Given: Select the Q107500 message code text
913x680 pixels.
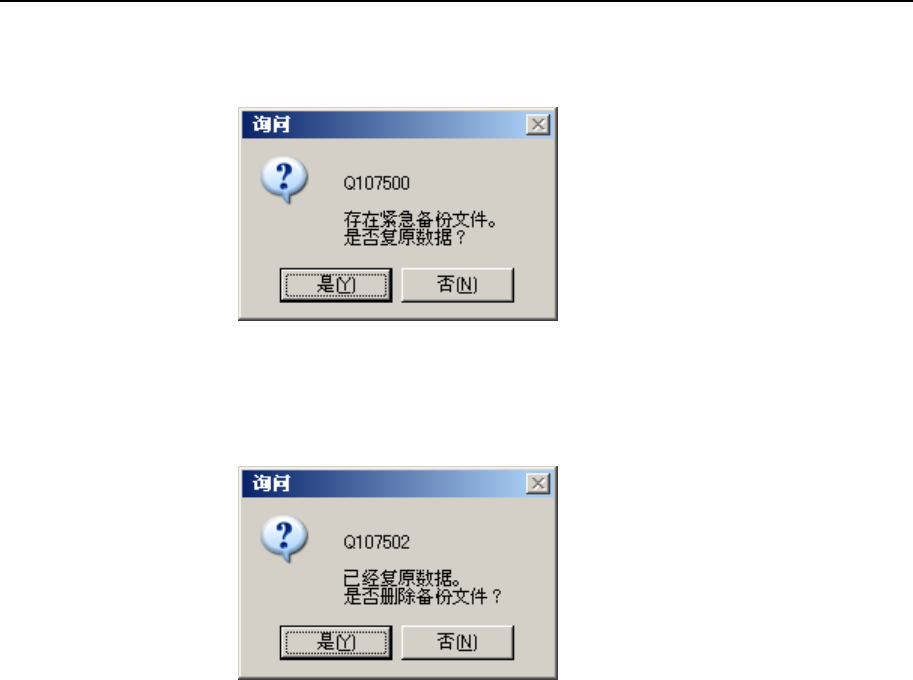Looking at the screenshot, I should coord(377,183).
